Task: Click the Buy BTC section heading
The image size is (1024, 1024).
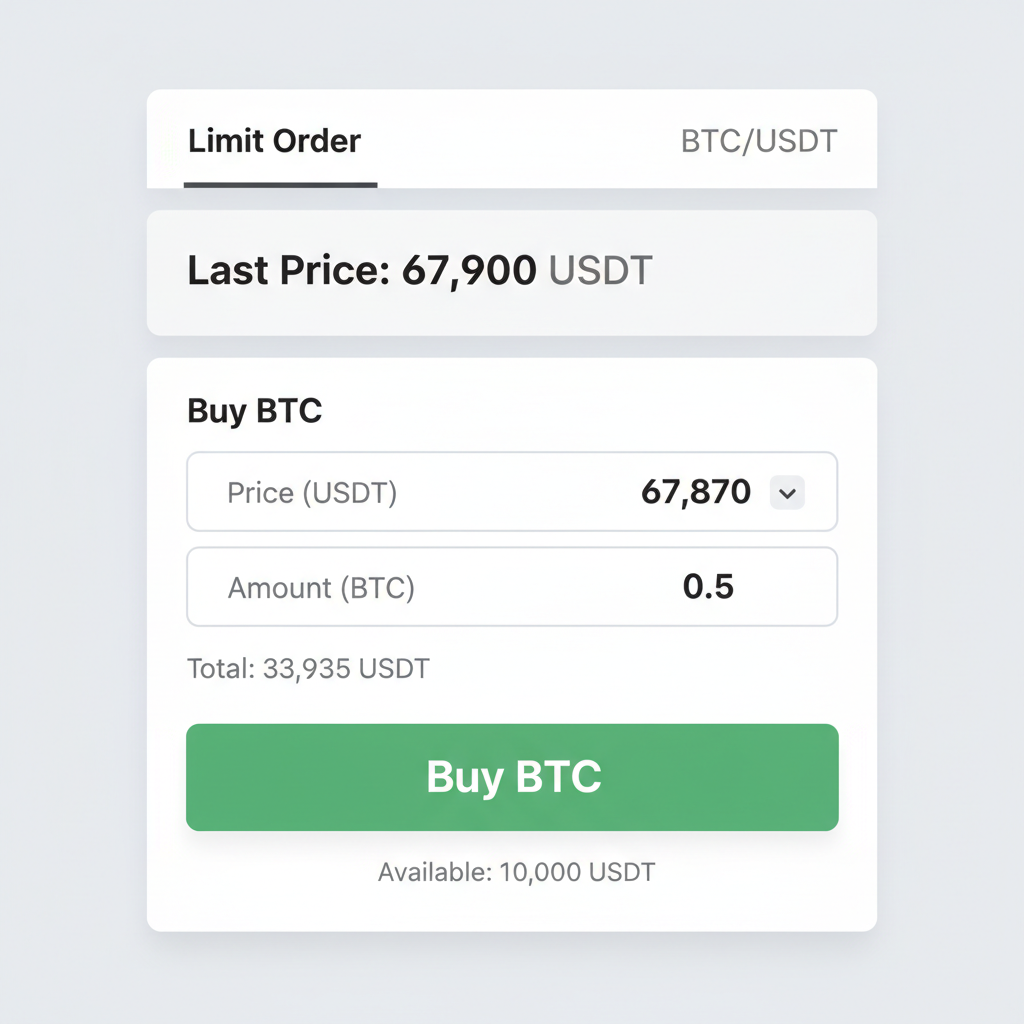Action: [254, 410]
